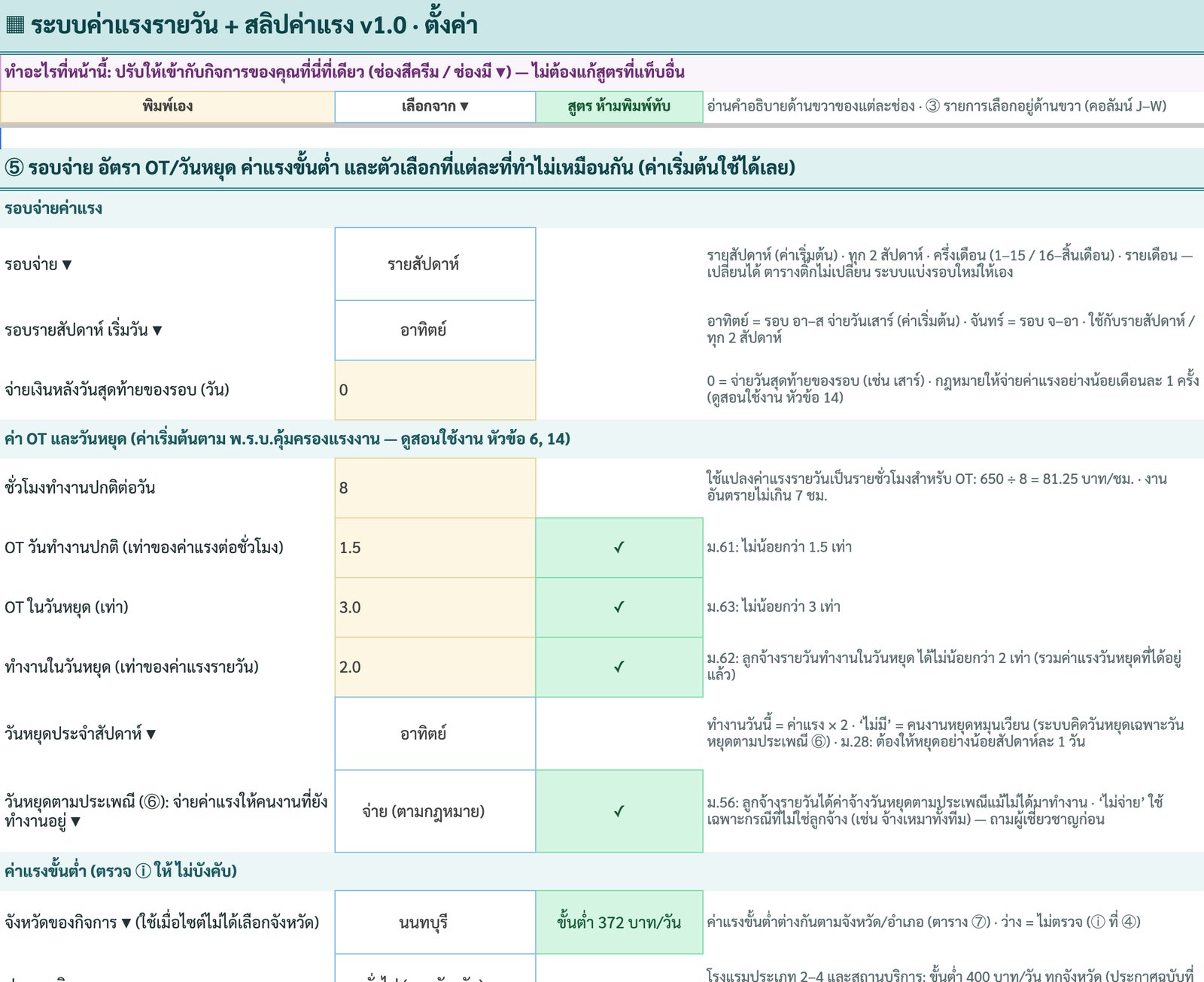
Task: Click the เลือกจาก ▼ legend cell
Action: coord(435,107)
